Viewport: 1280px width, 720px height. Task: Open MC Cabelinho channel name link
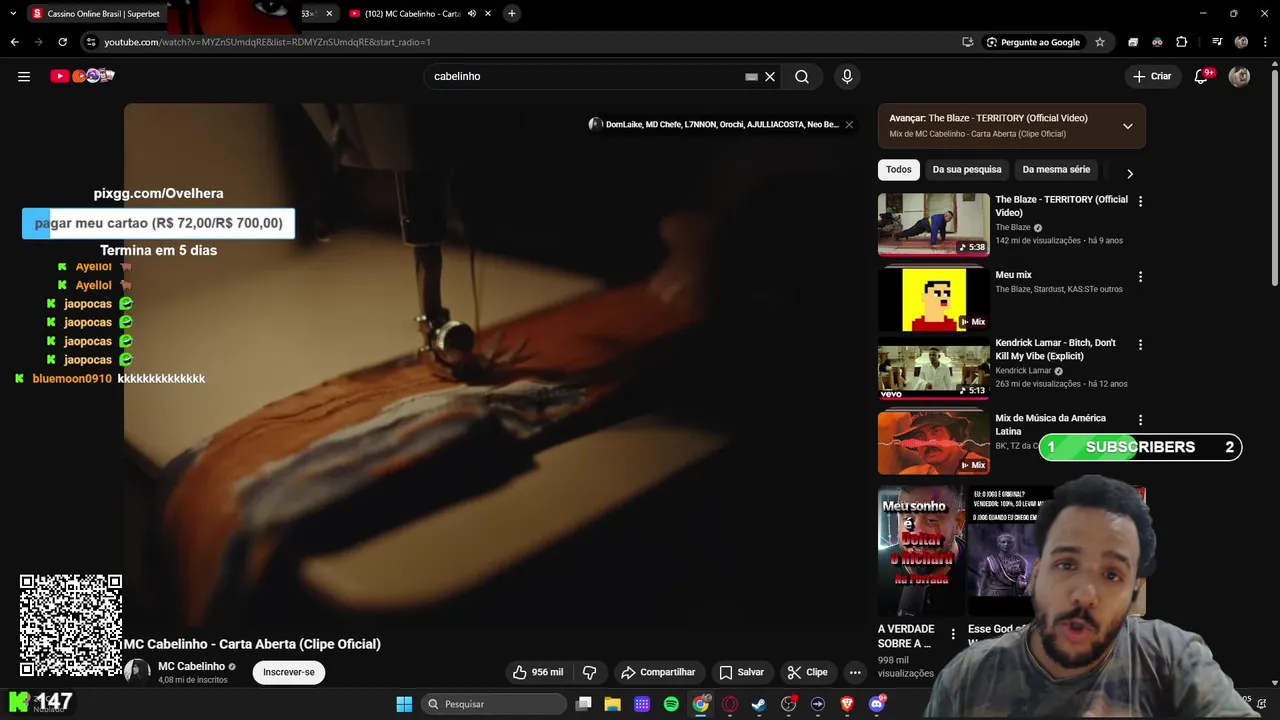point(191,666)
